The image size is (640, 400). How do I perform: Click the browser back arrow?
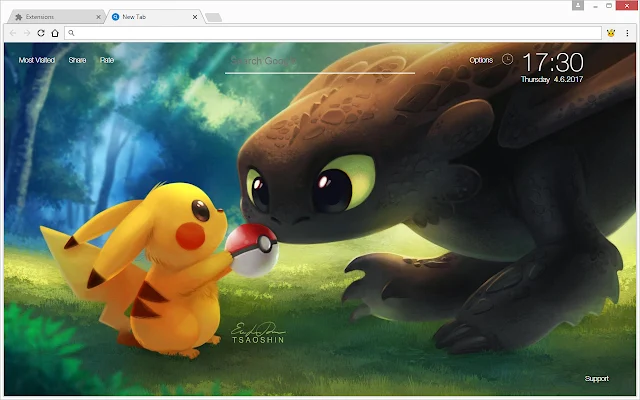[13, 33]
